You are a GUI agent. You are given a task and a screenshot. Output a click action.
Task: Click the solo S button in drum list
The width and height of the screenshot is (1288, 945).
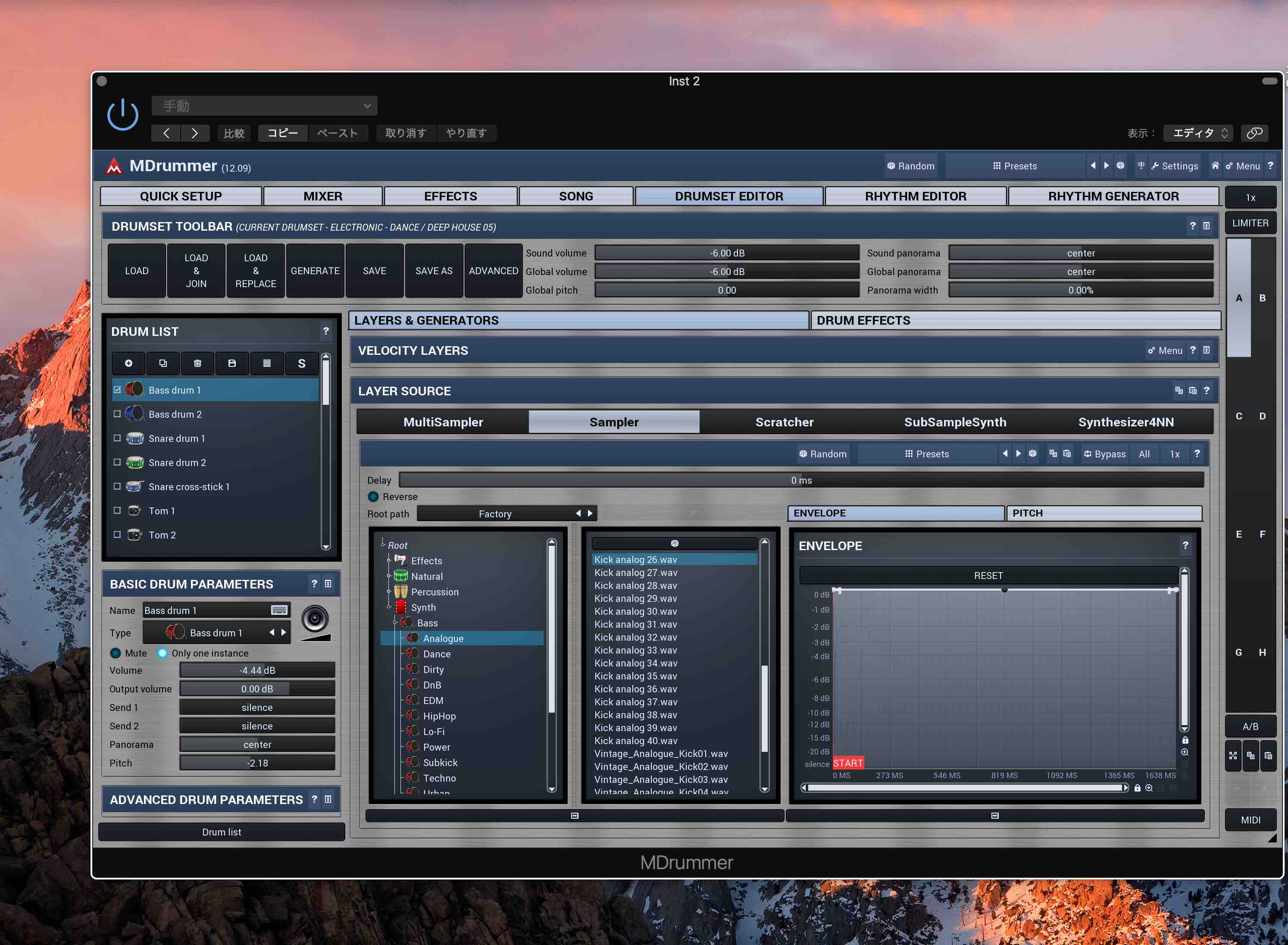coord(301,363)
